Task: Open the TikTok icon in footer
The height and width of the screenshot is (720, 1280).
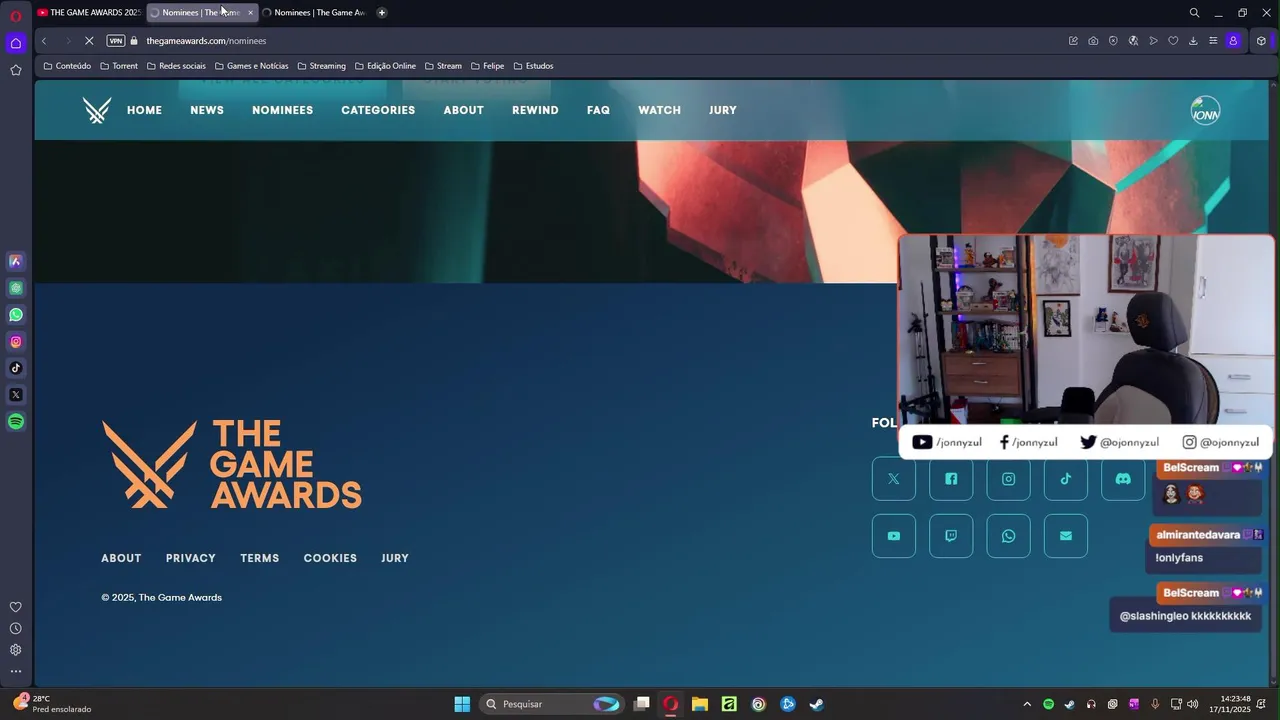Action: pyautogui.click(x=1066, y=479)
